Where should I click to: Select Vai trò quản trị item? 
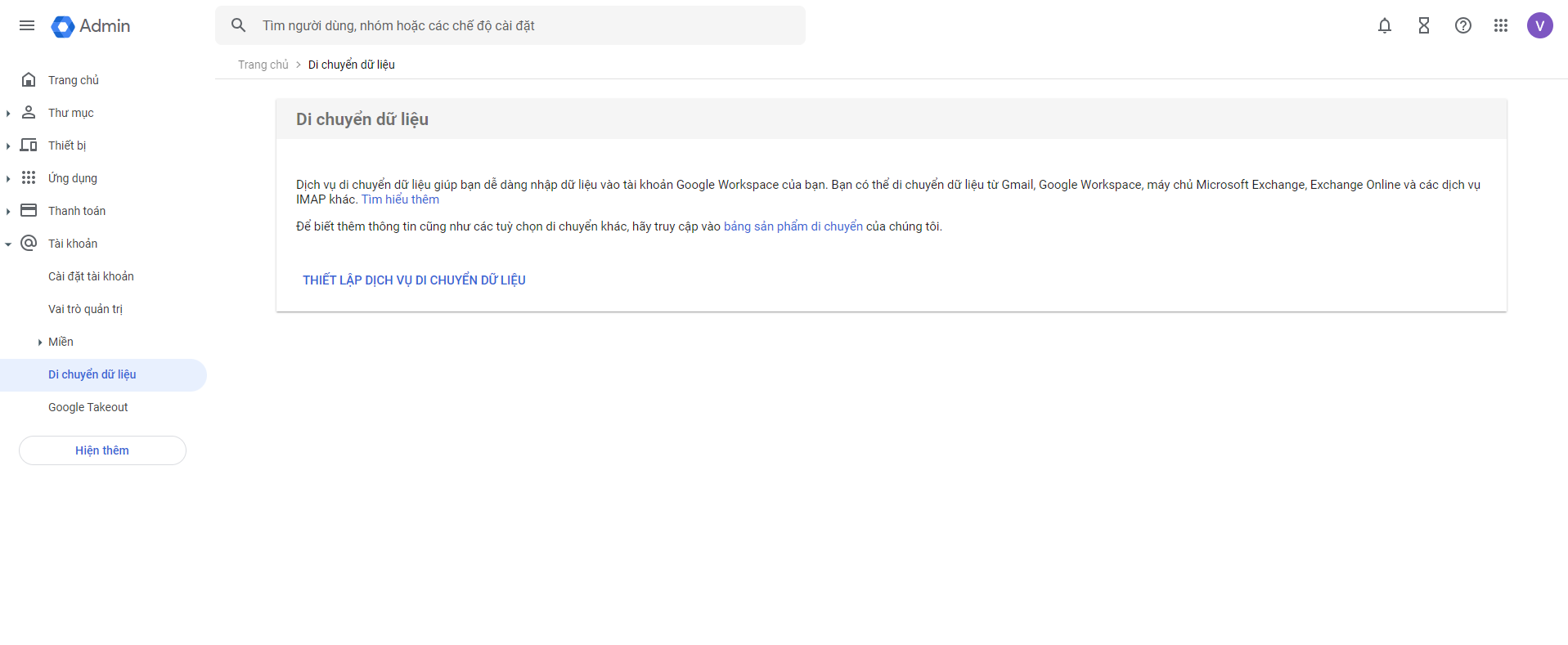pos(85,309)
